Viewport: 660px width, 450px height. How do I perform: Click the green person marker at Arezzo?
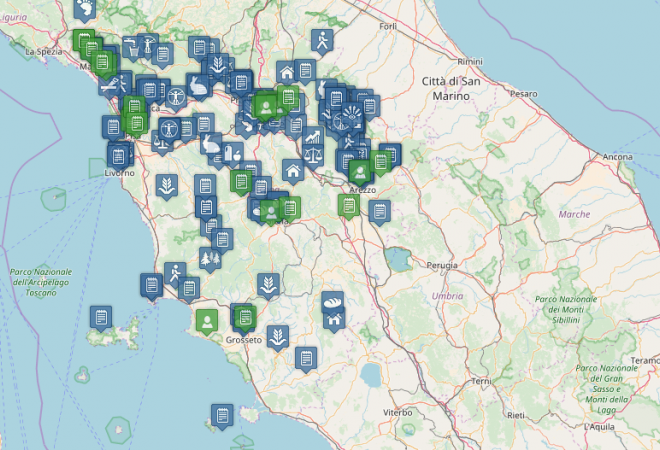[x=360, y=173]
